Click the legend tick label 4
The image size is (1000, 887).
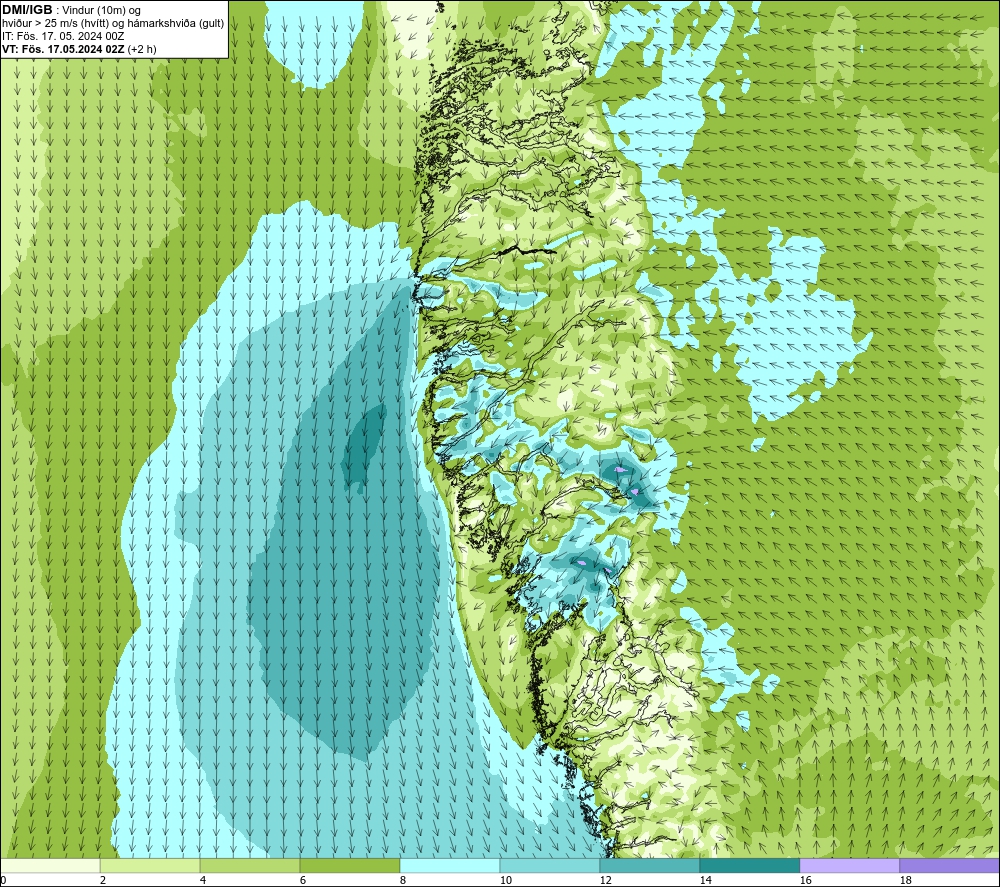[x=203, y=881]
